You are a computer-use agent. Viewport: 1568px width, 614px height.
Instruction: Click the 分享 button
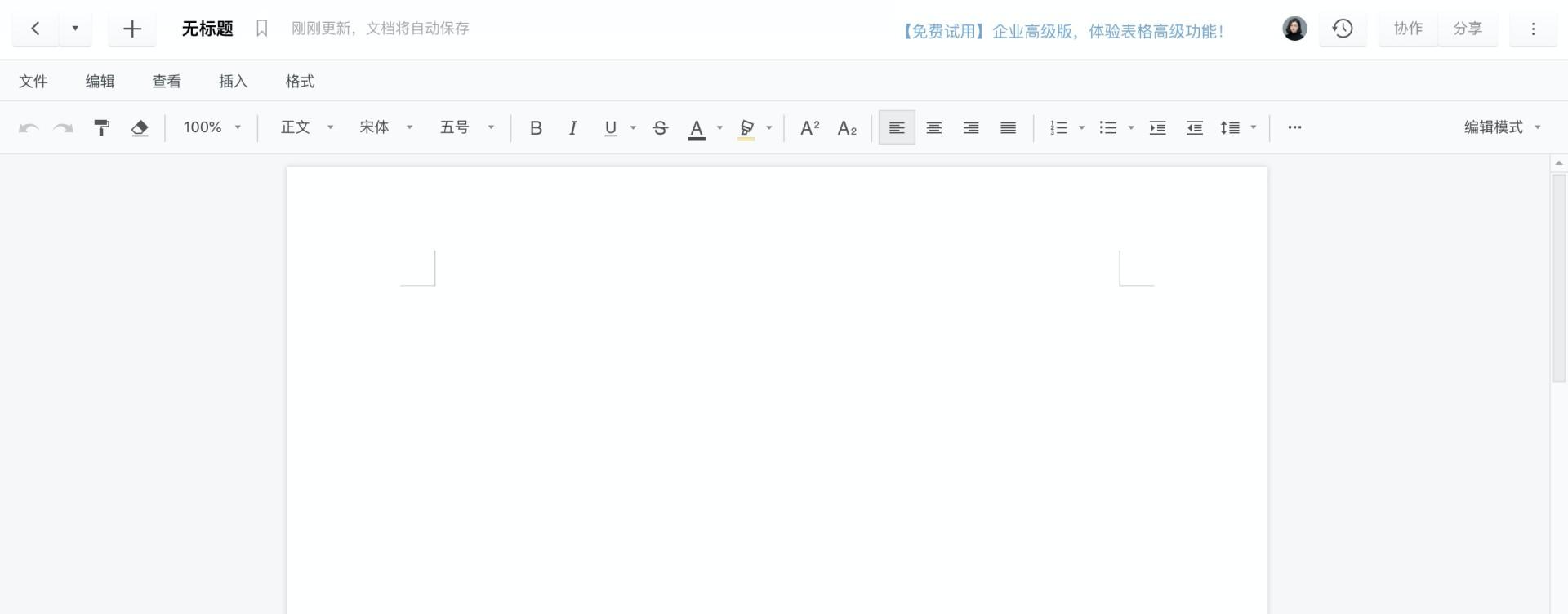[1468, 29]
